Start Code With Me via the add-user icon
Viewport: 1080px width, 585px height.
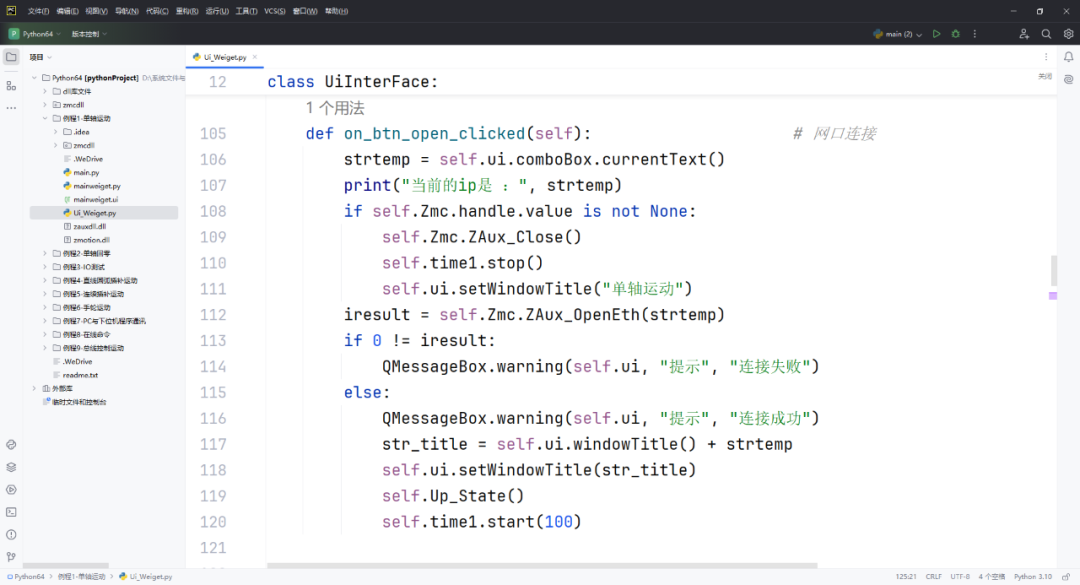point(1022,33)
